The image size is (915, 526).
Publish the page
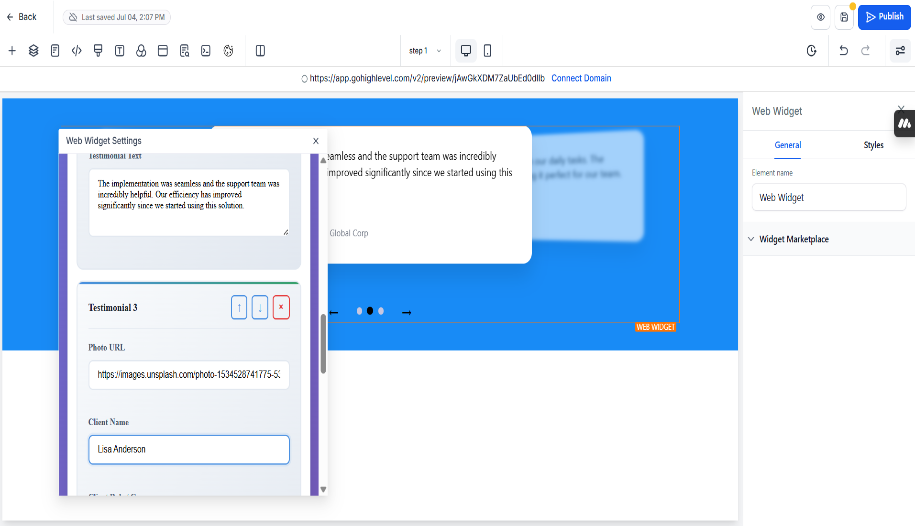click(x=884, y=17)
